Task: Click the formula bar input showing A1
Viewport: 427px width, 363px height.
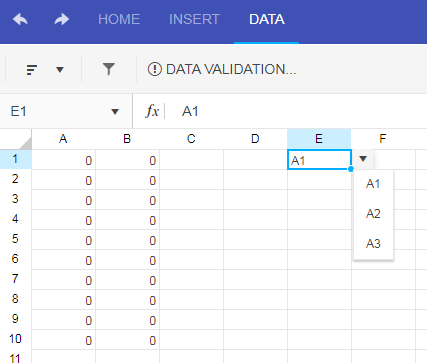Action: [297, 111]
